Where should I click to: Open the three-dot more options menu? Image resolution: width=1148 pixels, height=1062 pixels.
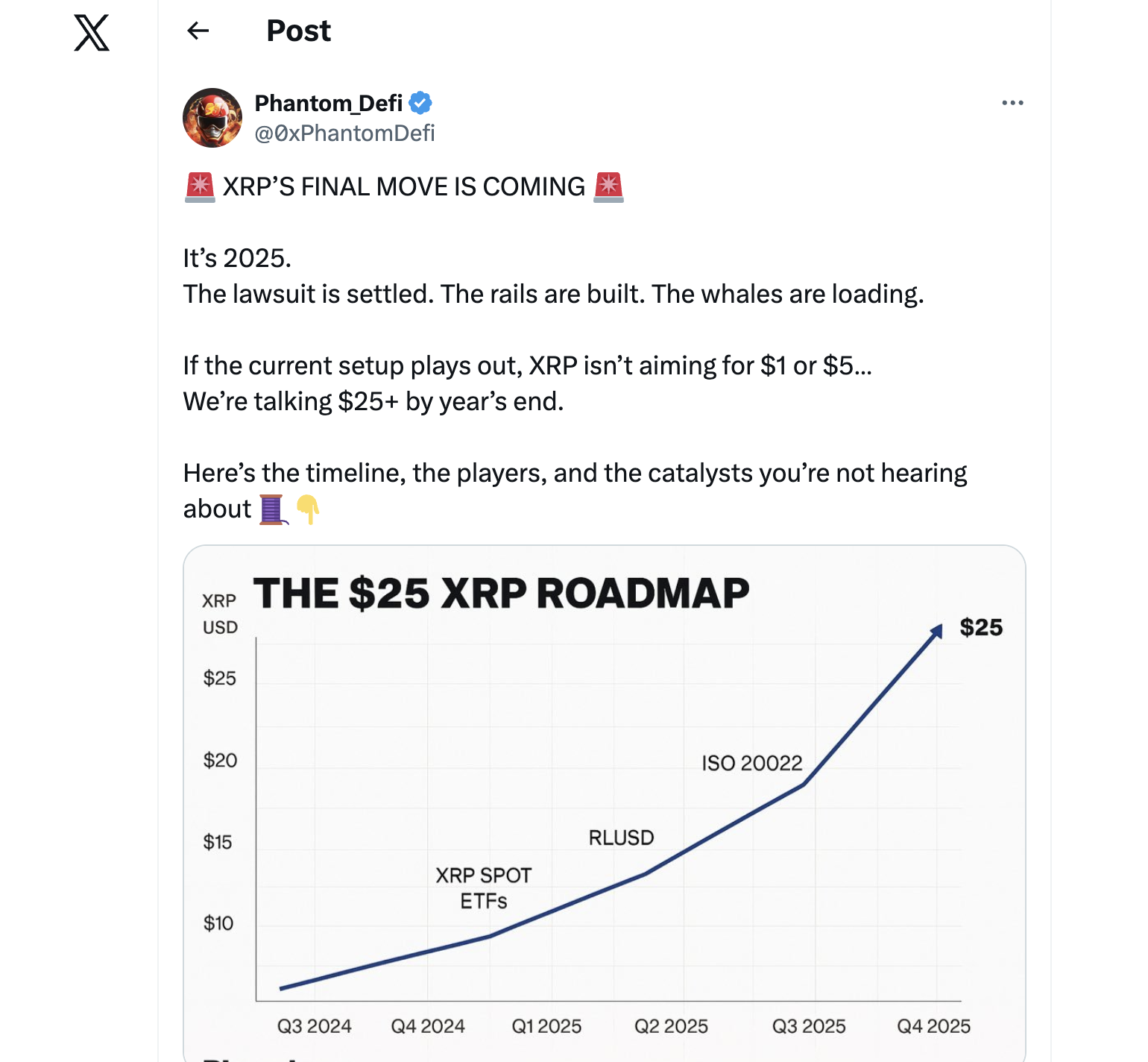tap(1012, 103)
